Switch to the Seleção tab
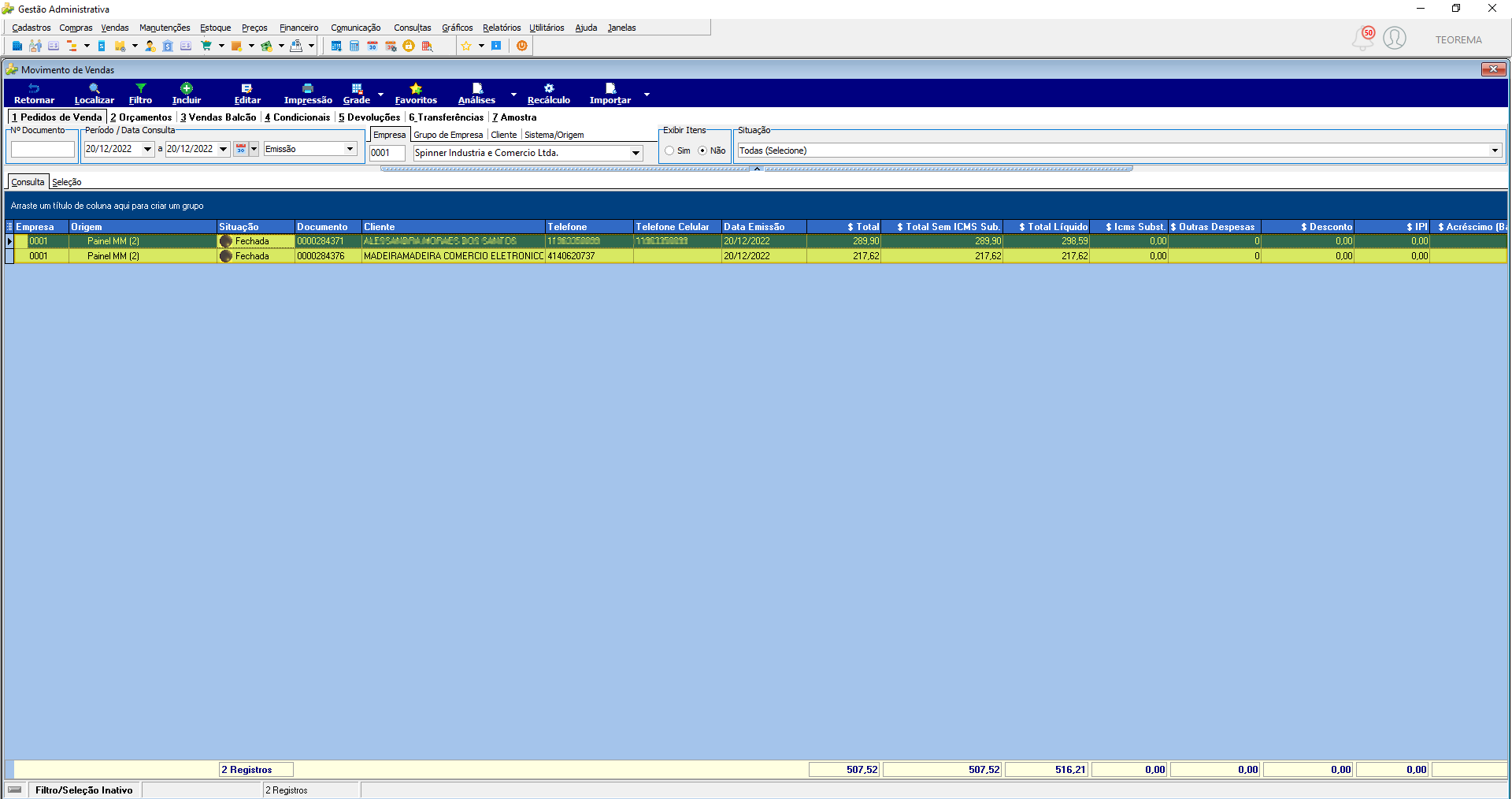 [x=67, y=182]
